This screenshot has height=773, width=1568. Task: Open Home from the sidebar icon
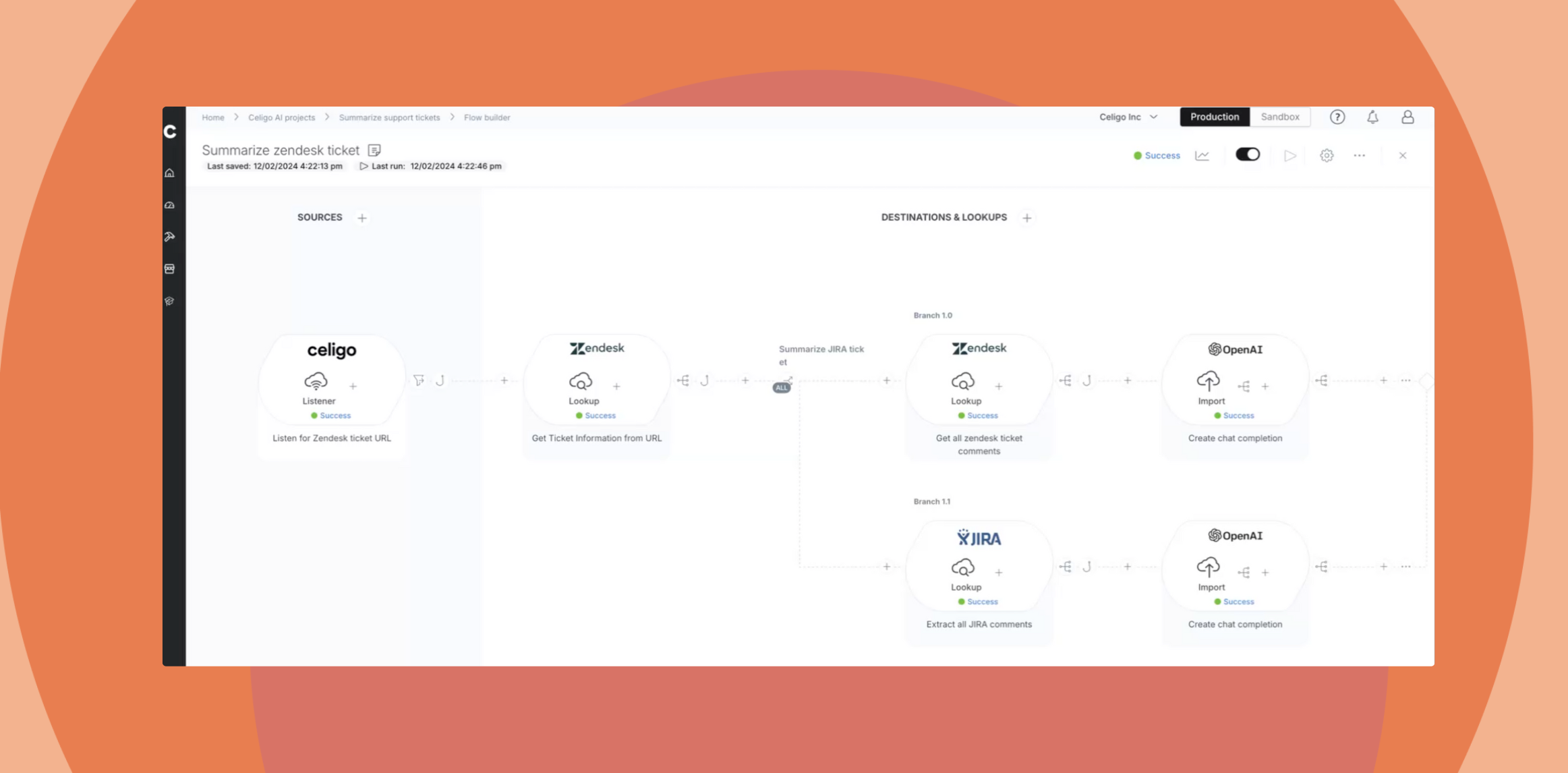[170, 173]
